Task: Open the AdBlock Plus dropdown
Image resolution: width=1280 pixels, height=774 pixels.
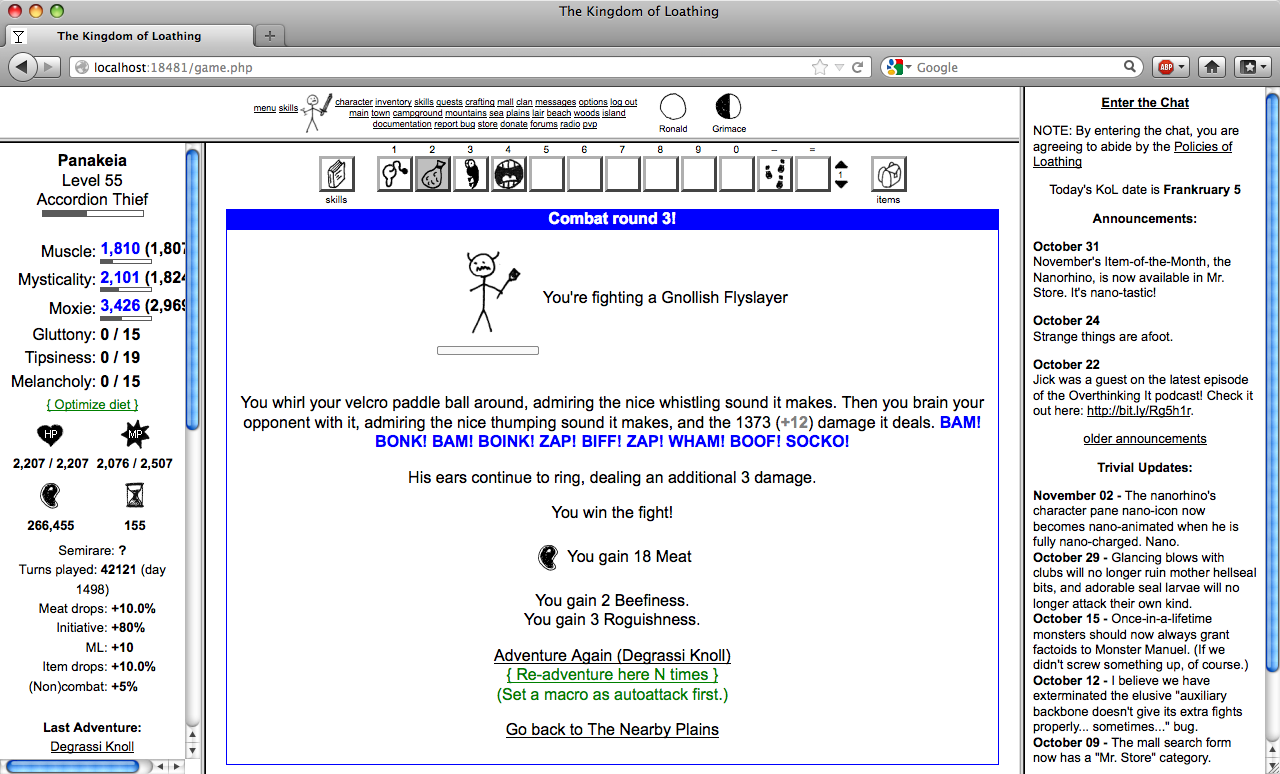Action: [x=1170, y=67]
